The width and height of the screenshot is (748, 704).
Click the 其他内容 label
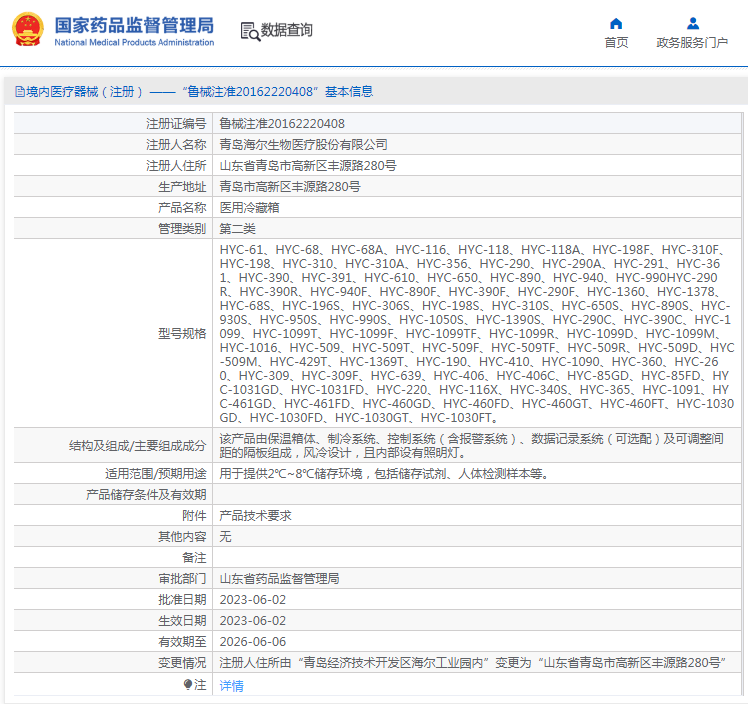[182, 537]
